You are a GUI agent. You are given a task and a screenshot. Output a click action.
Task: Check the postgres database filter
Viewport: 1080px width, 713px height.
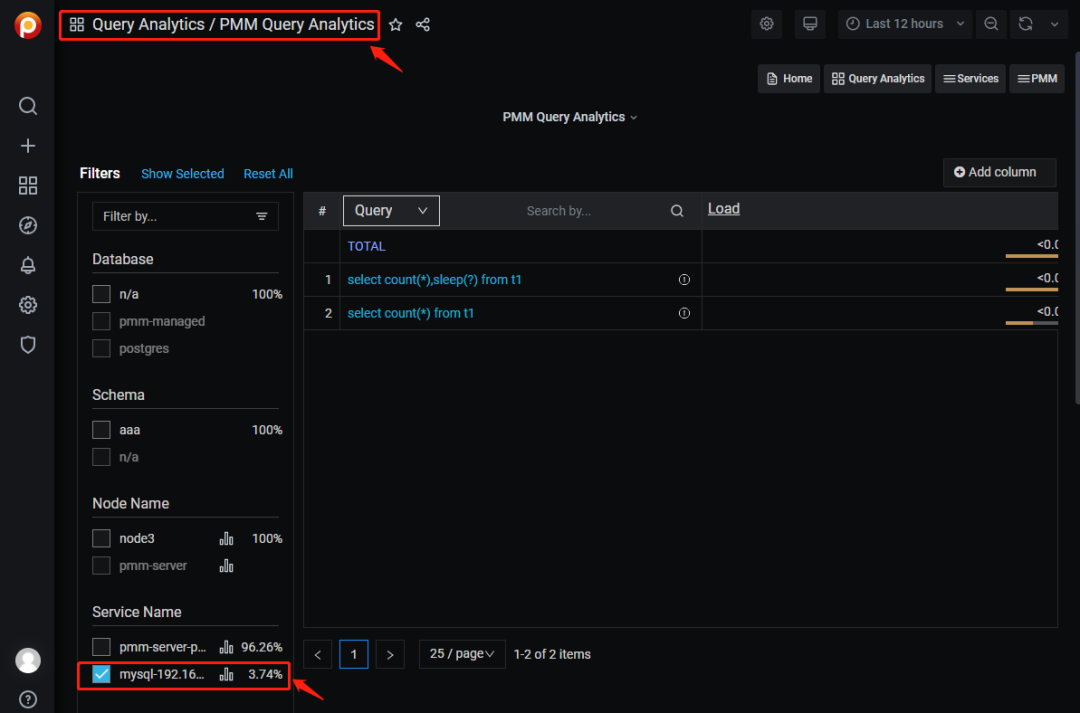(101, 349)
